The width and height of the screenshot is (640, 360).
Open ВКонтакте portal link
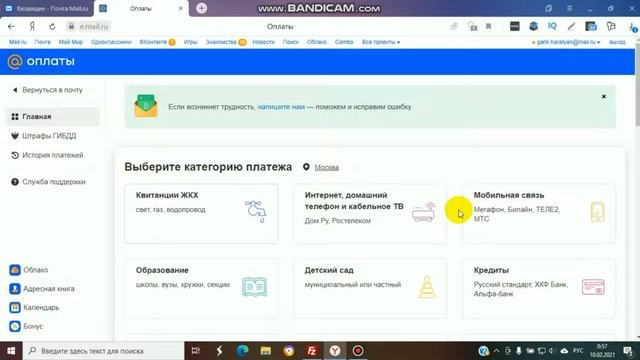[153, 42]
